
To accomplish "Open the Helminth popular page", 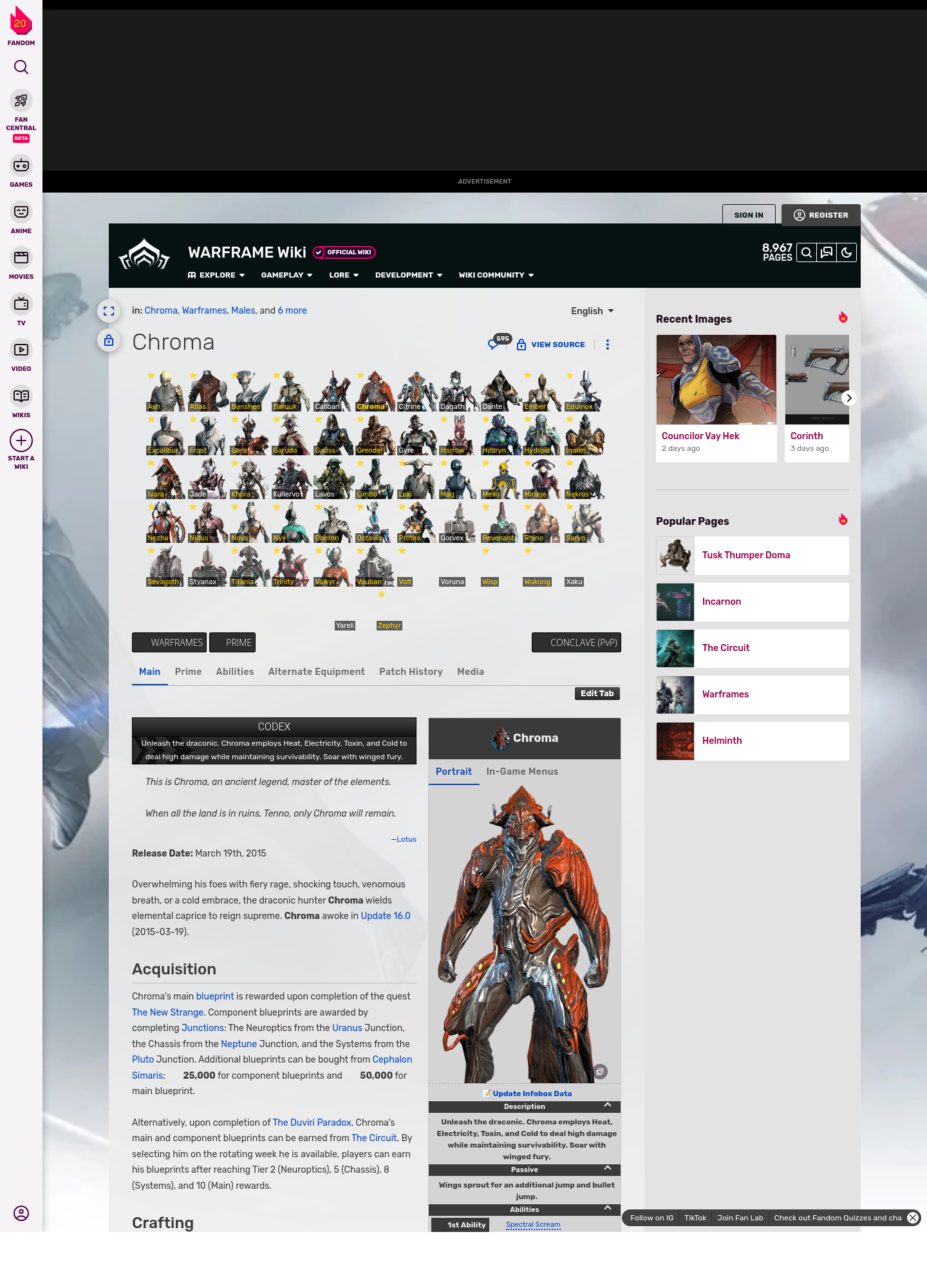I will [753, 741].
